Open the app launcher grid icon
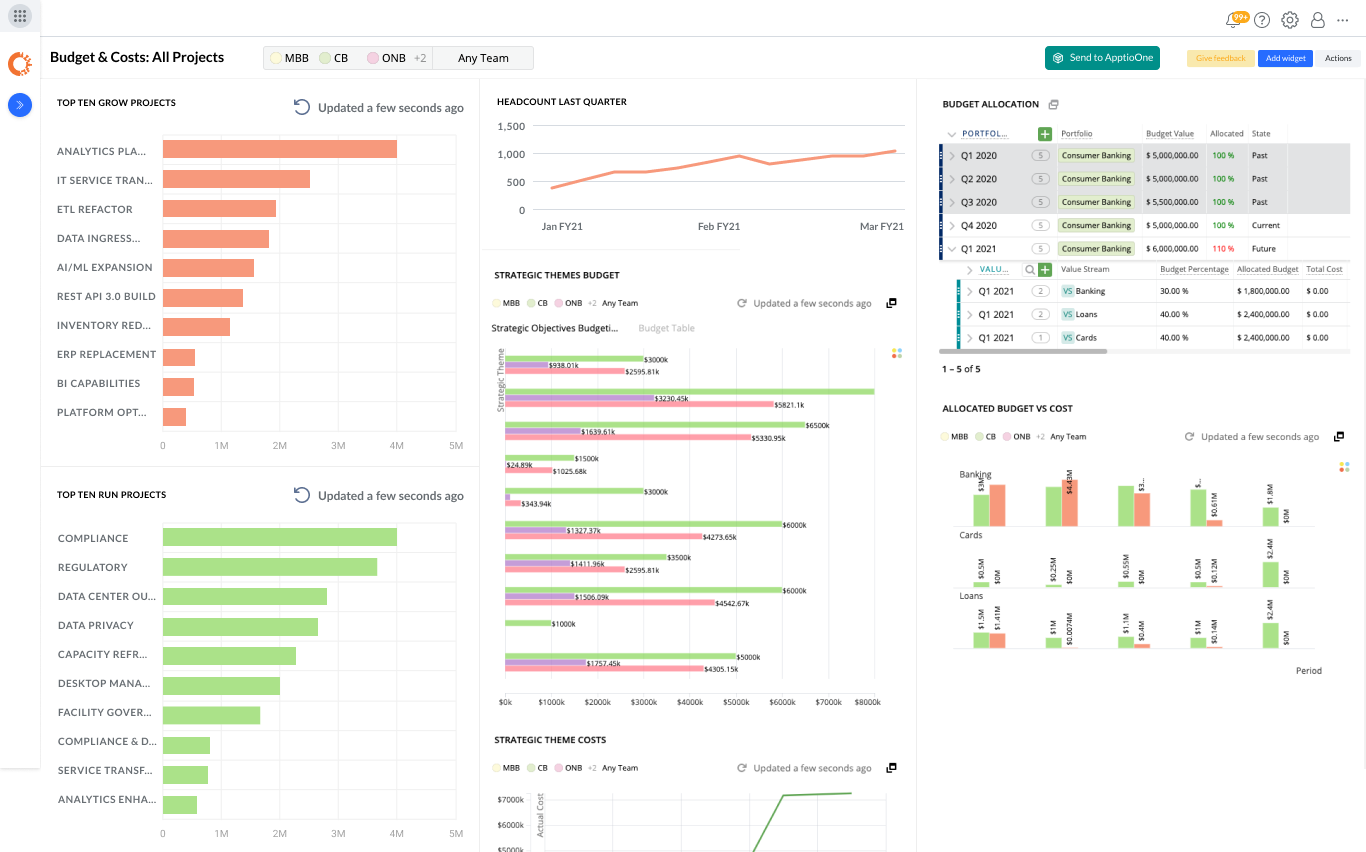Viewport: 1366px width, 852px height. pos(20,16)
